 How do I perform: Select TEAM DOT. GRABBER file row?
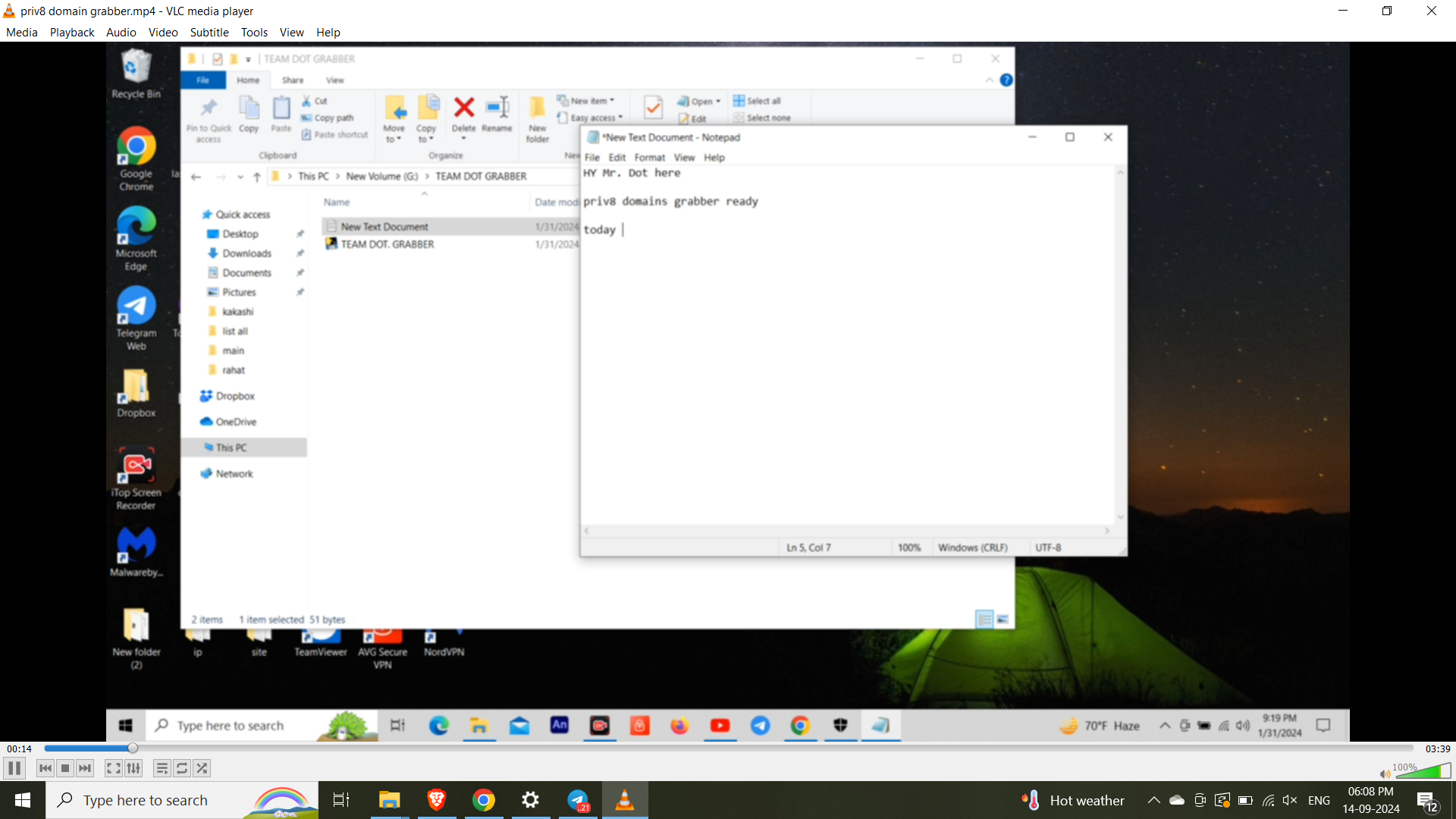[450, 244]
